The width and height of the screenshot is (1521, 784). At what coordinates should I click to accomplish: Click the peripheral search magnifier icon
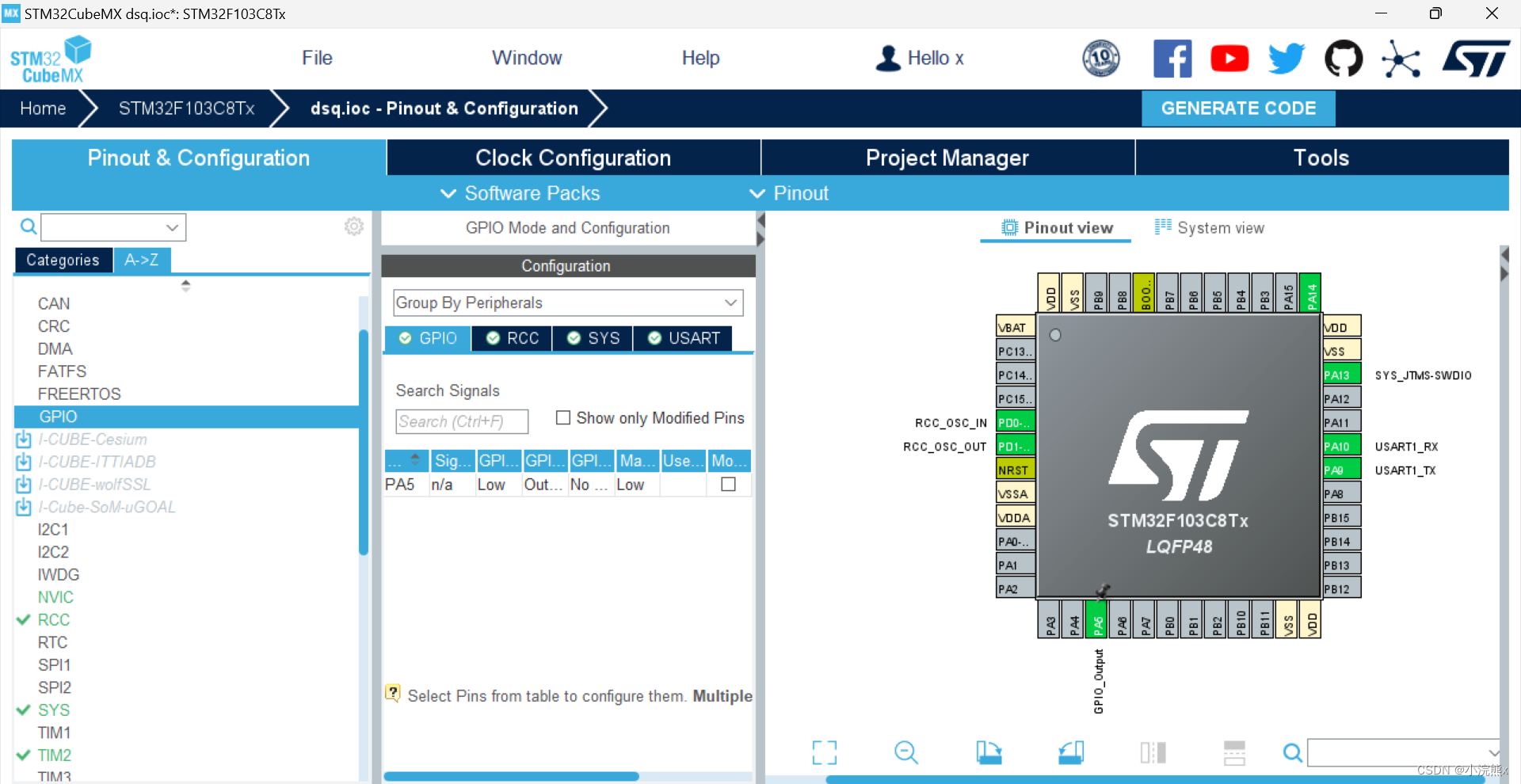coord(29,227)
